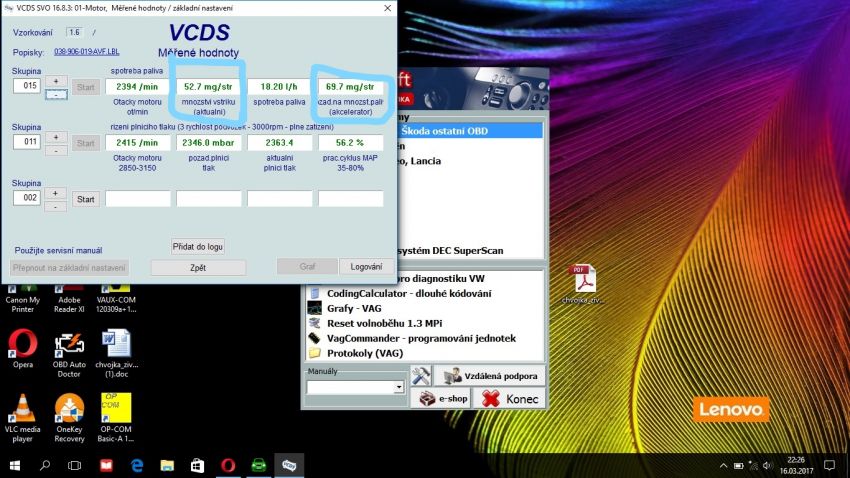850x478 pixels.
Task: Open OneKey Recovery desktop shortcut
Action: click(69, 418)
